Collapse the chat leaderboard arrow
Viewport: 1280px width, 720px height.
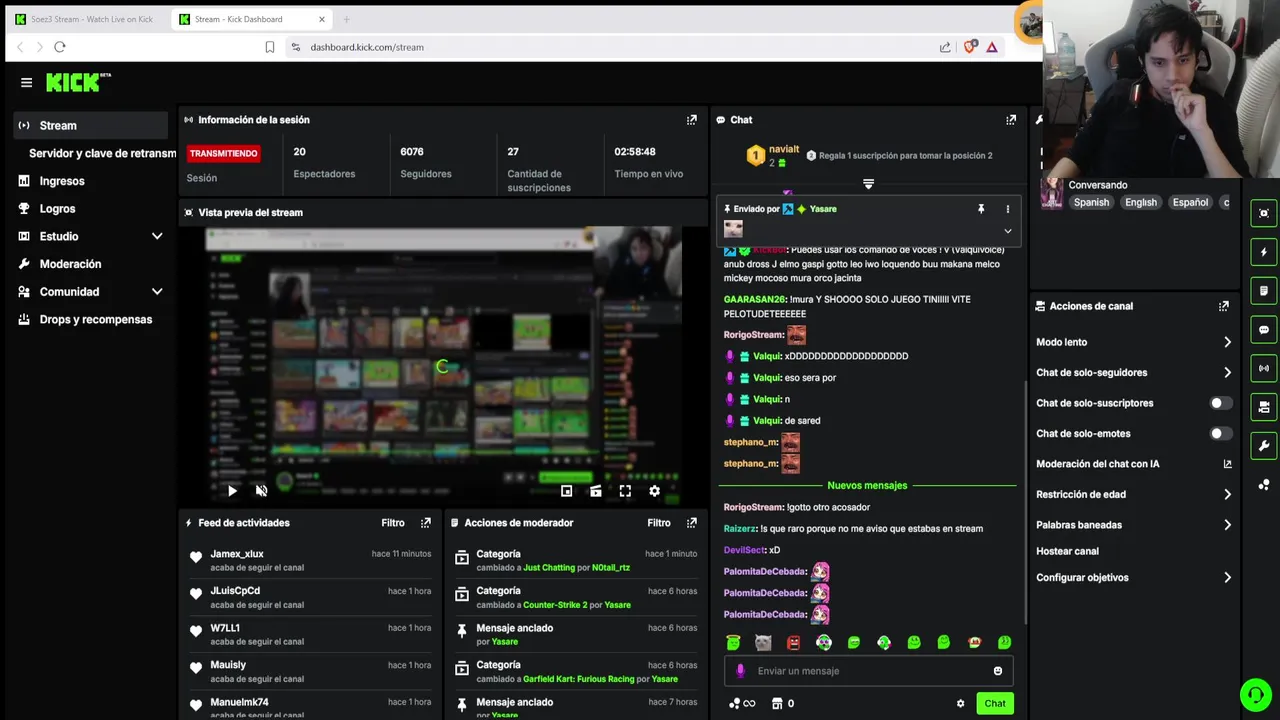[868, 184]
